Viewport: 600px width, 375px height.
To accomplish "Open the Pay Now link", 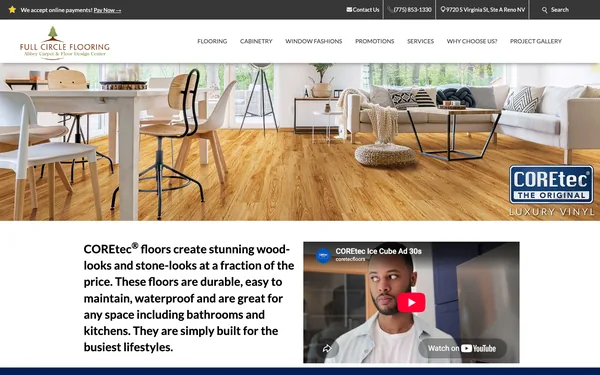I will coord(108,10).
